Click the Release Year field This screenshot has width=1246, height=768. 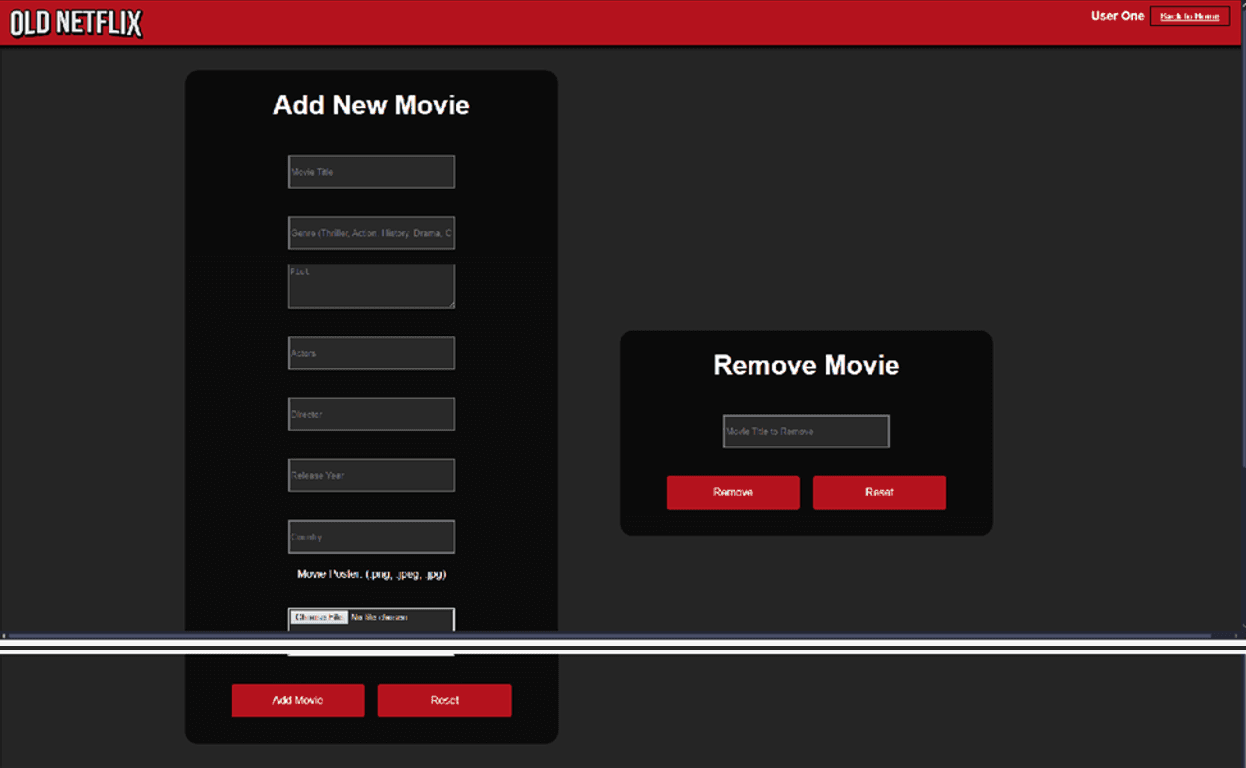click(371, 475)
